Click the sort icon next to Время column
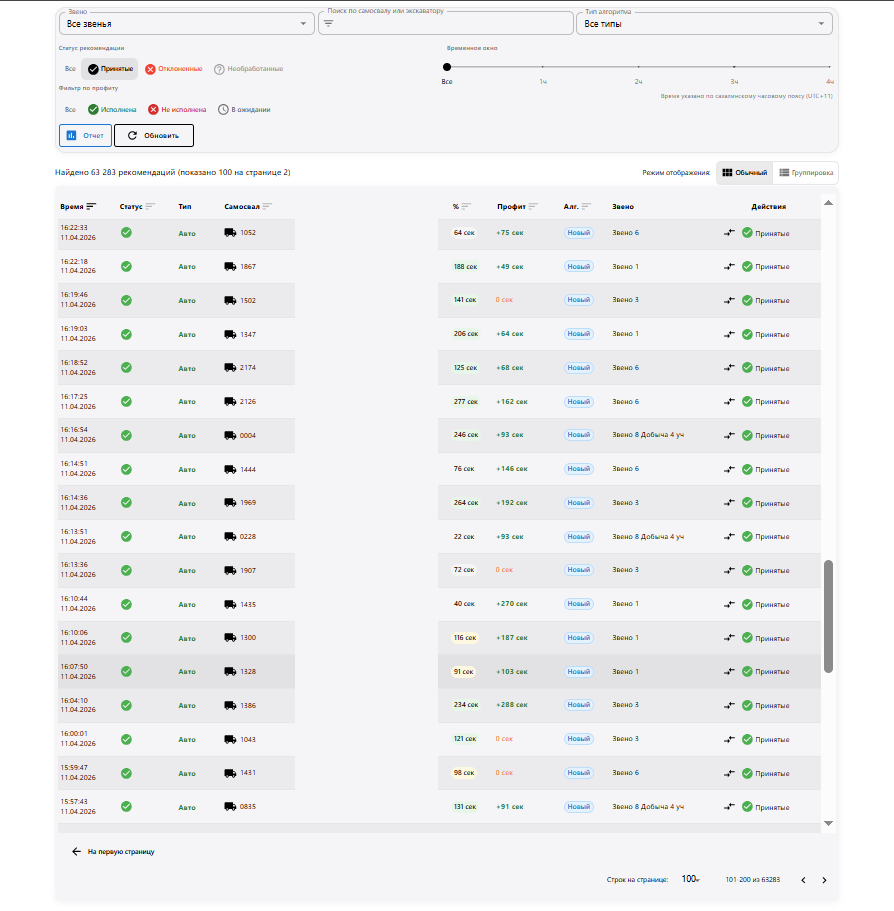The image size is (894, 911). pos(91,206)
